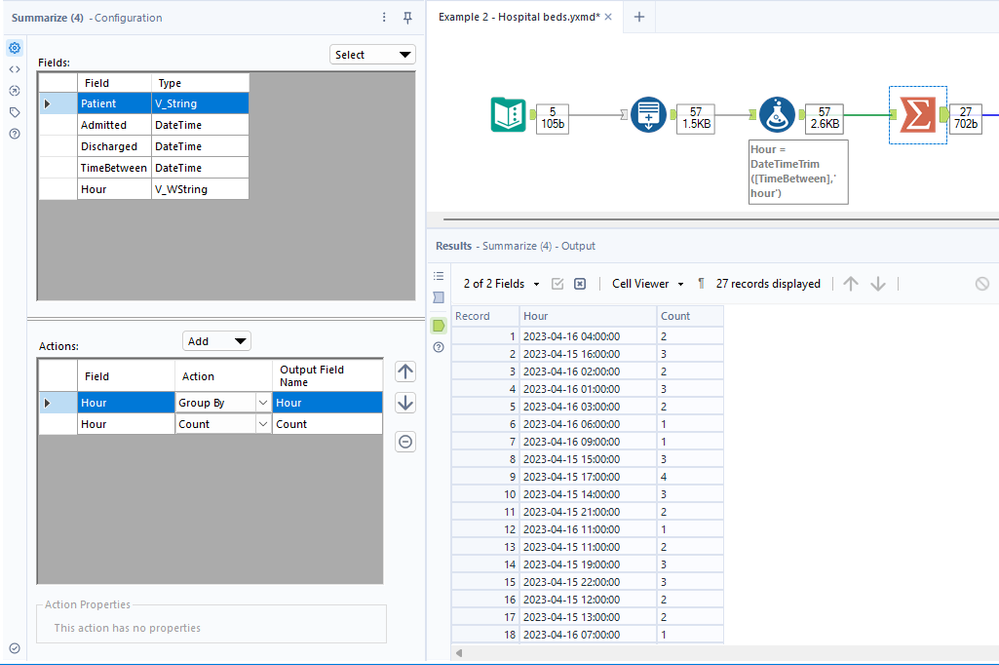Open the Annotation tag sidebar icon
999x665 pixels.
[x=14, y=112]
